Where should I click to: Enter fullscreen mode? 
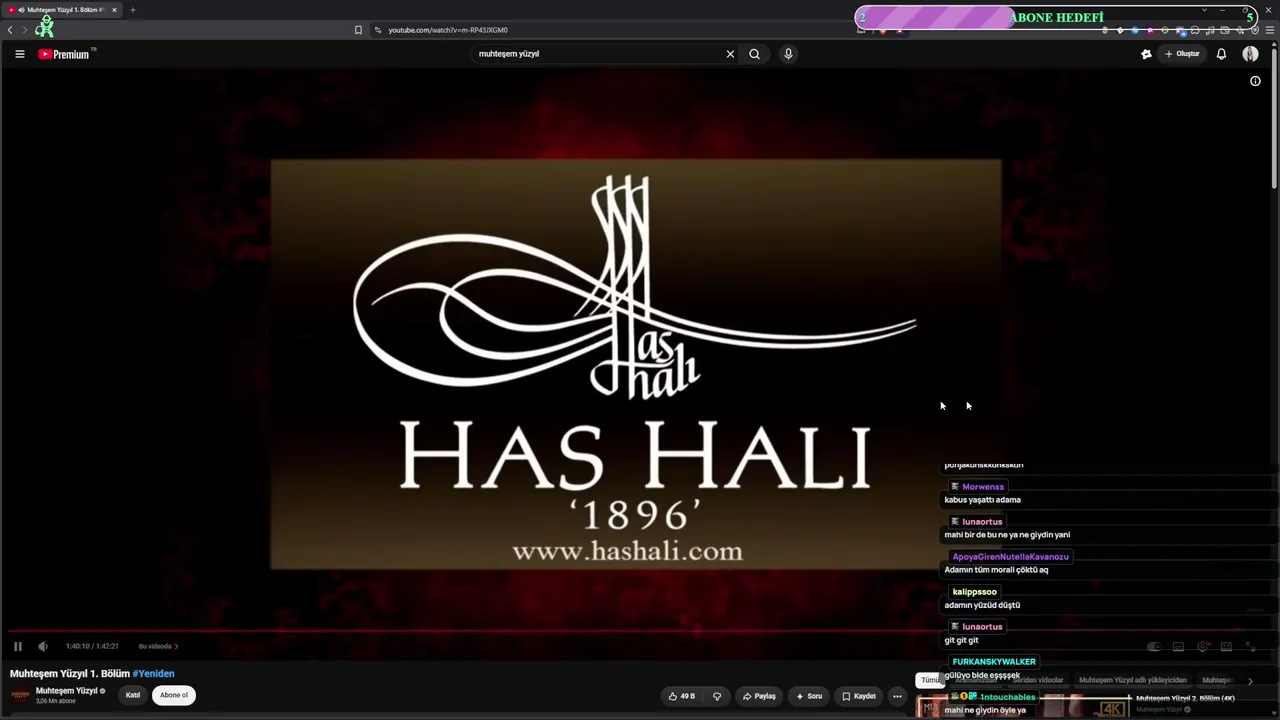tap(1252, 647)
